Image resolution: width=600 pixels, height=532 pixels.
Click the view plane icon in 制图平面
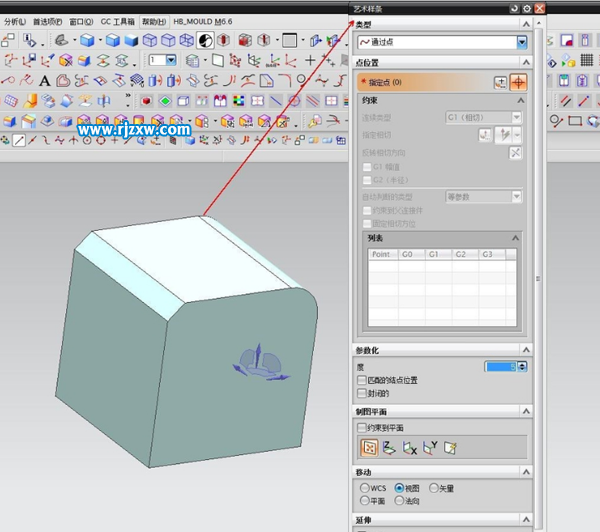point(451,448)
